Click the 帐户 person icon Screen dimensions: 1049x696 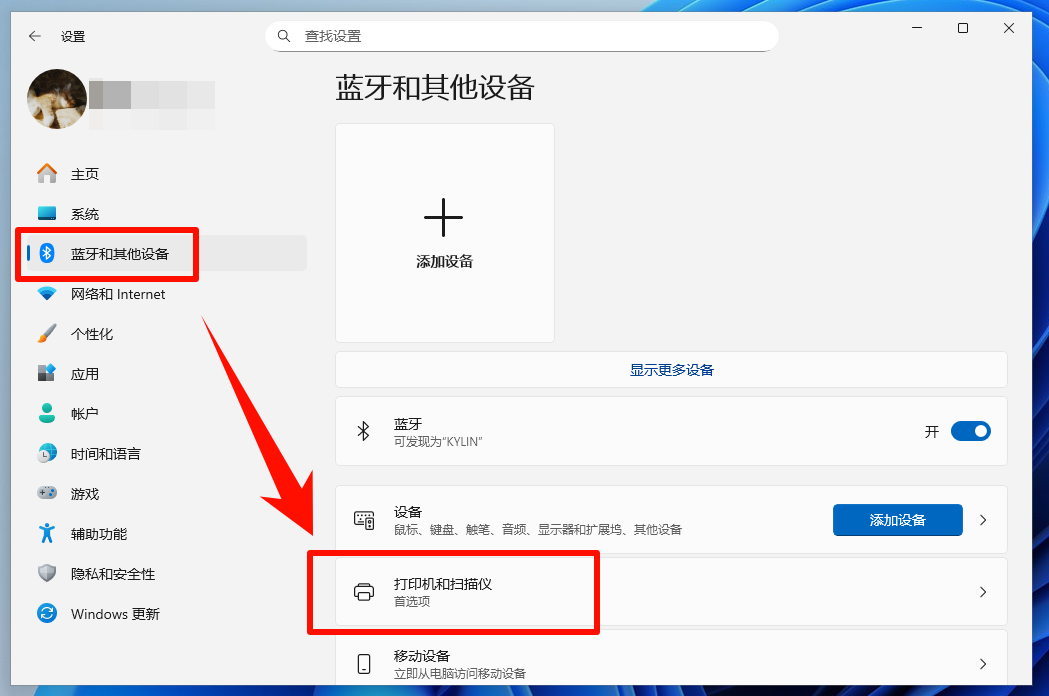click(x=47, y=413)
